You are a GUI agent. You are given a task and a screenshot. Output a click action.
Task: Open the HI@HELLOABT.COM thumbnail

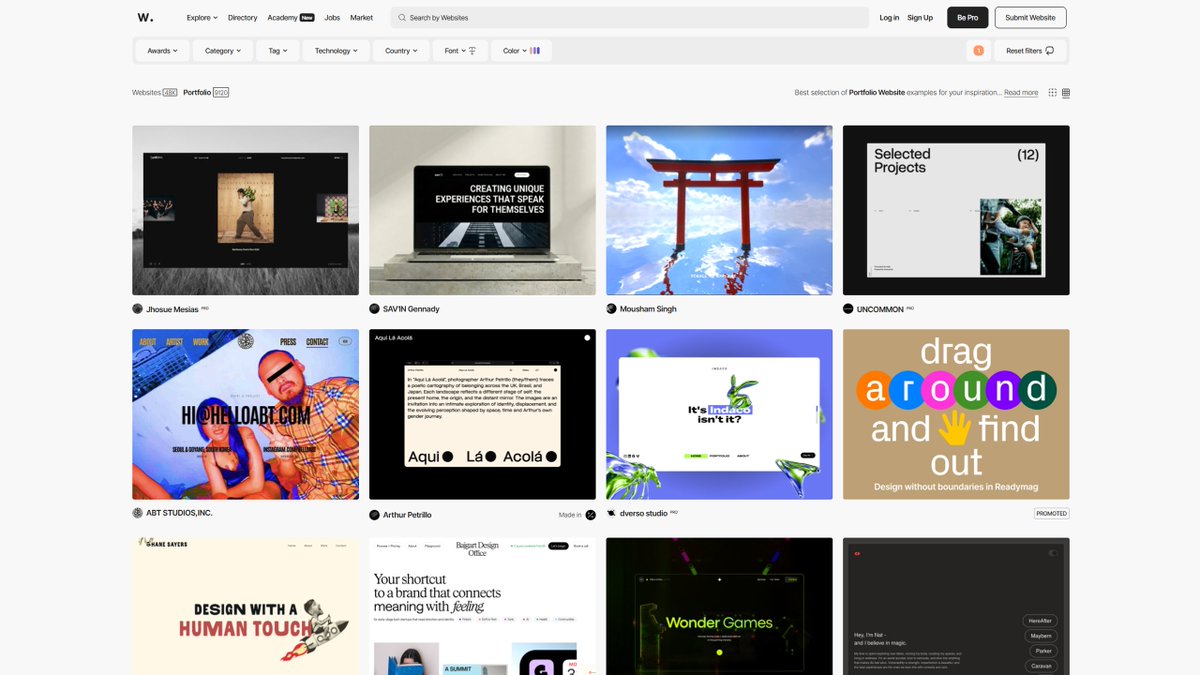click(x=245, y=414)
